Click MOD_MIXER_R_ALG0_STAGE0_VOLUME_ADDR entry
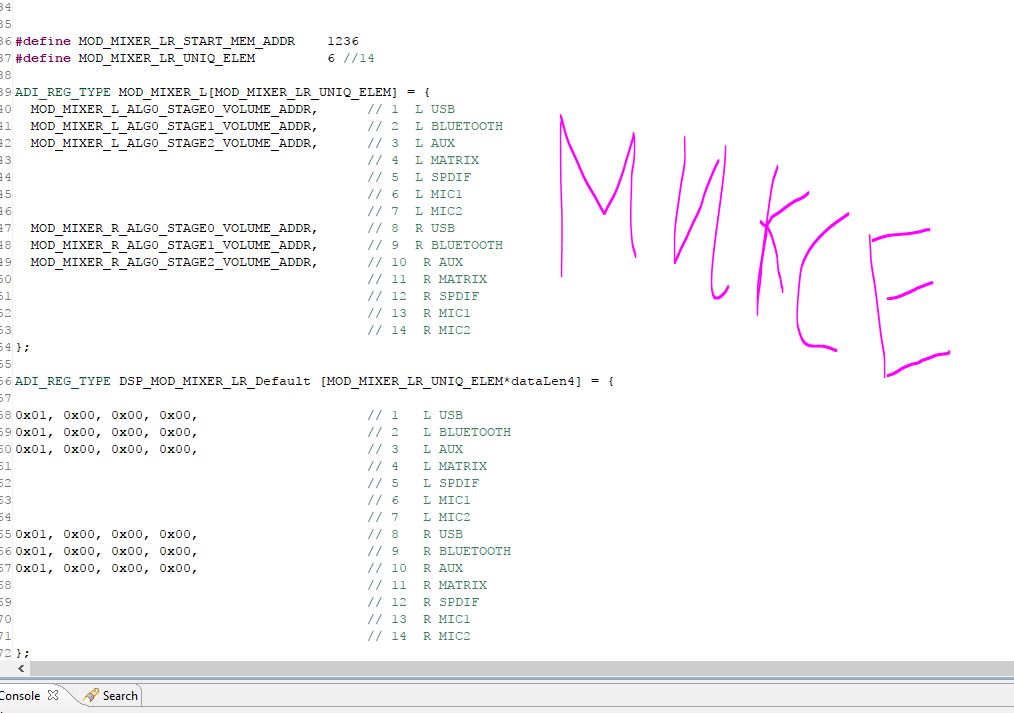Image resolution: width=1014 pixels, height=713 pixels. pos(173,228)
